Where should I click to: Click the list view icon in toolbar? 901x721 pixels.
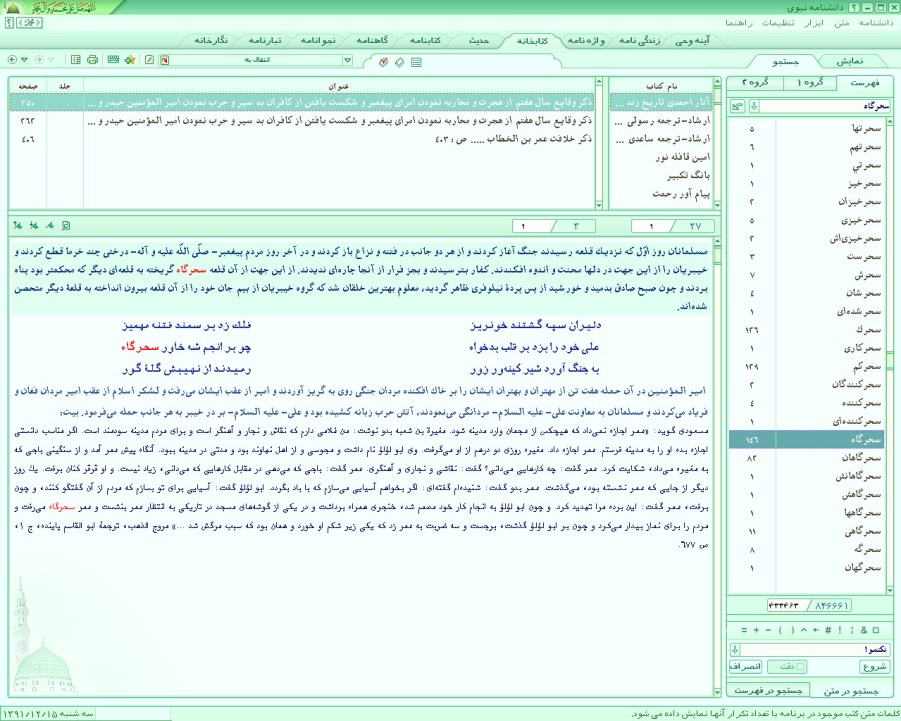pos(417,62)
